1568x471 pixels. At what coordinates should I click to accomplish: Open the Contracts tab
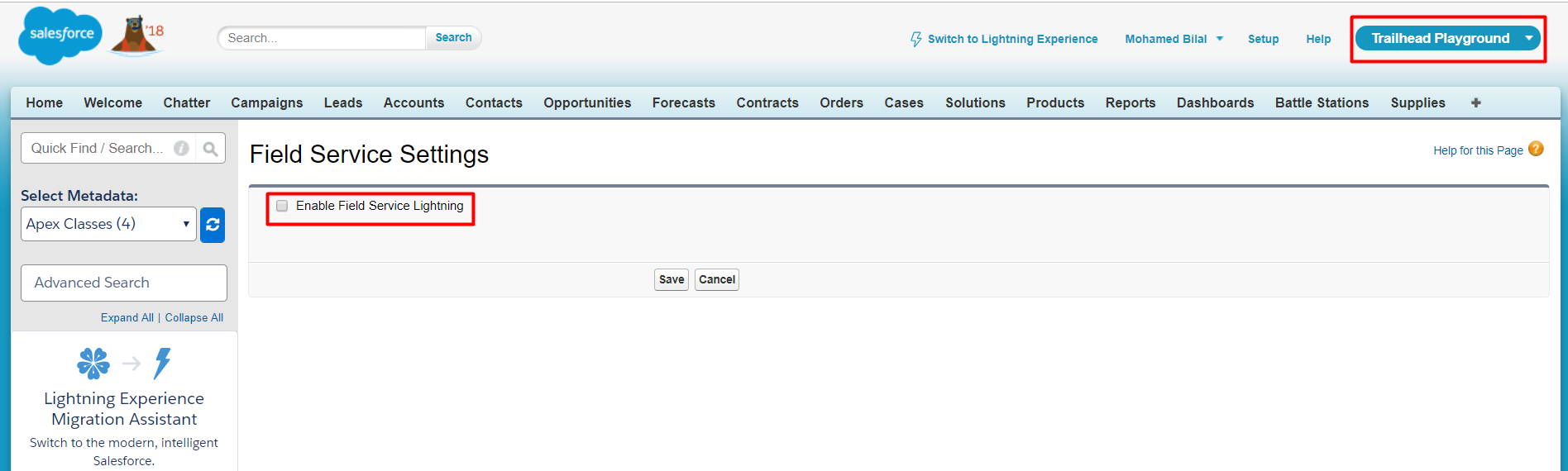click(767, 102)
